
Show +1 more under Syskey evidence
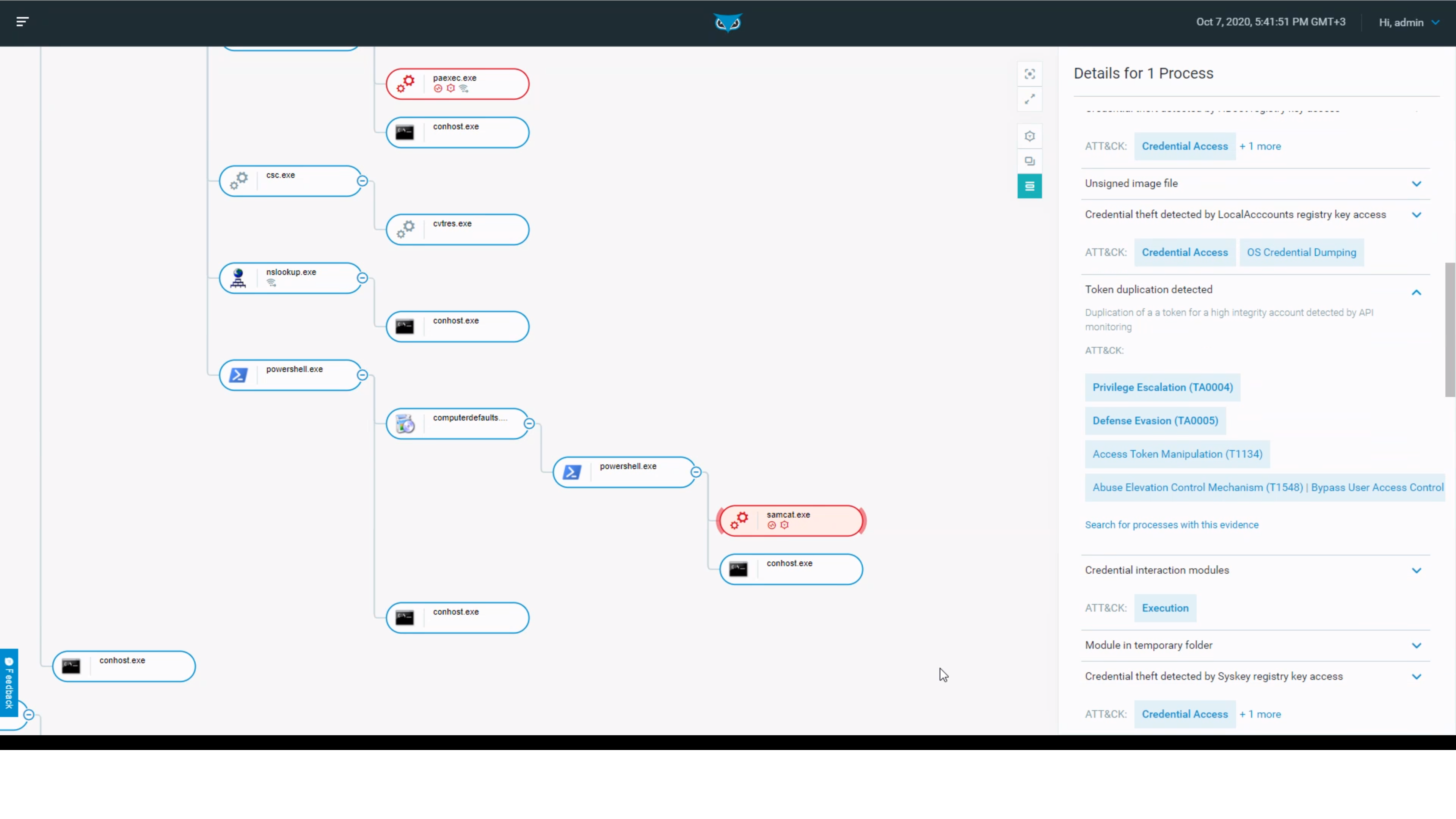tap(1260, 714)
